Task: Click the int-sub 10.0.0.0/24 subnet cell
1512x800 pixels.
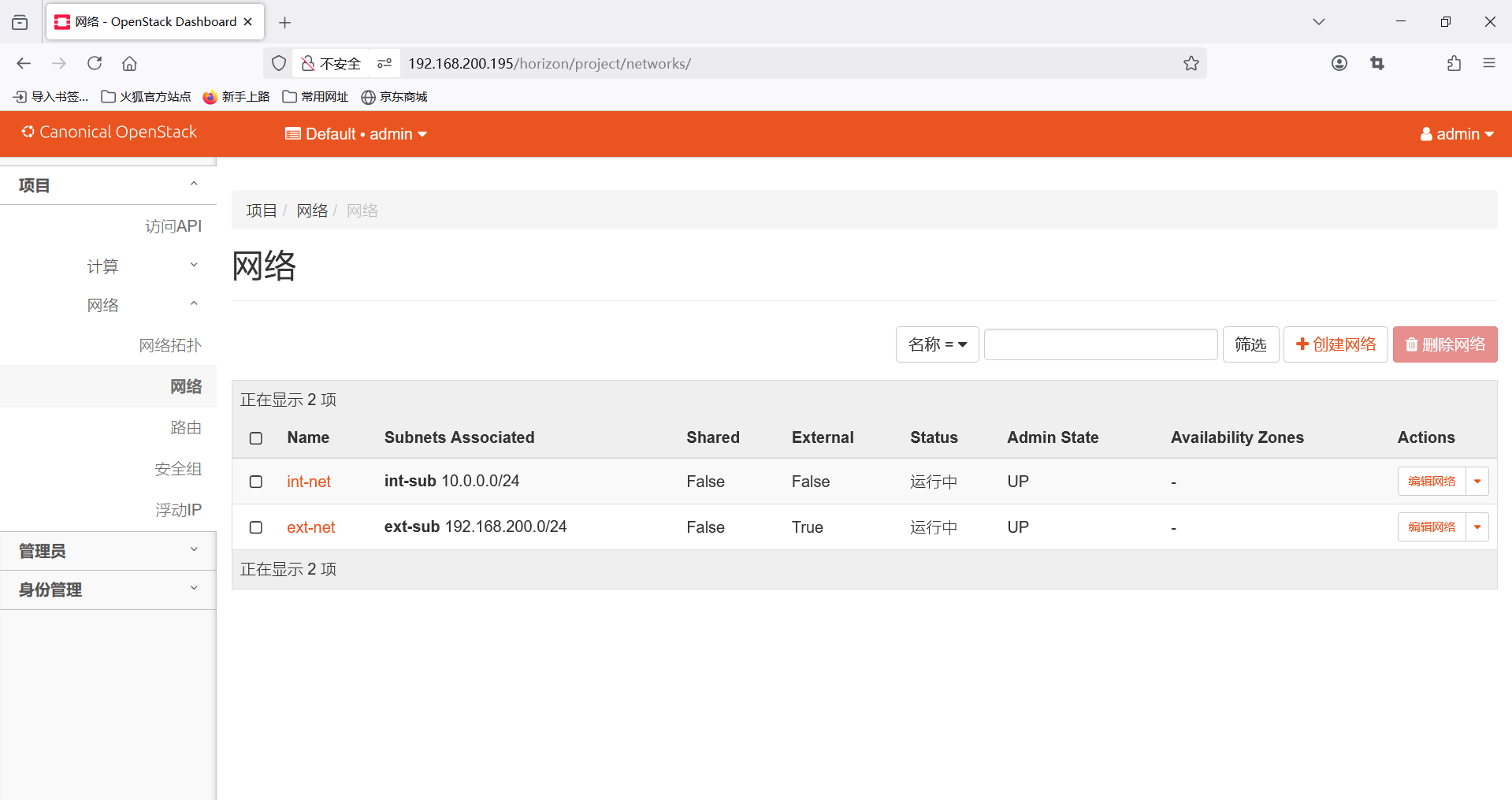Action: point(451,481)
